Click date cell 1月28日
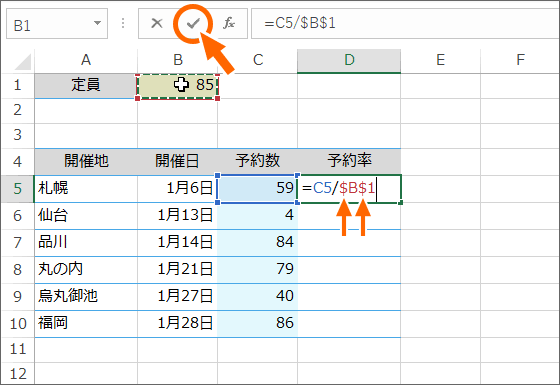The image size is (560, 385). pyautogui.click(x=178, y=324)
